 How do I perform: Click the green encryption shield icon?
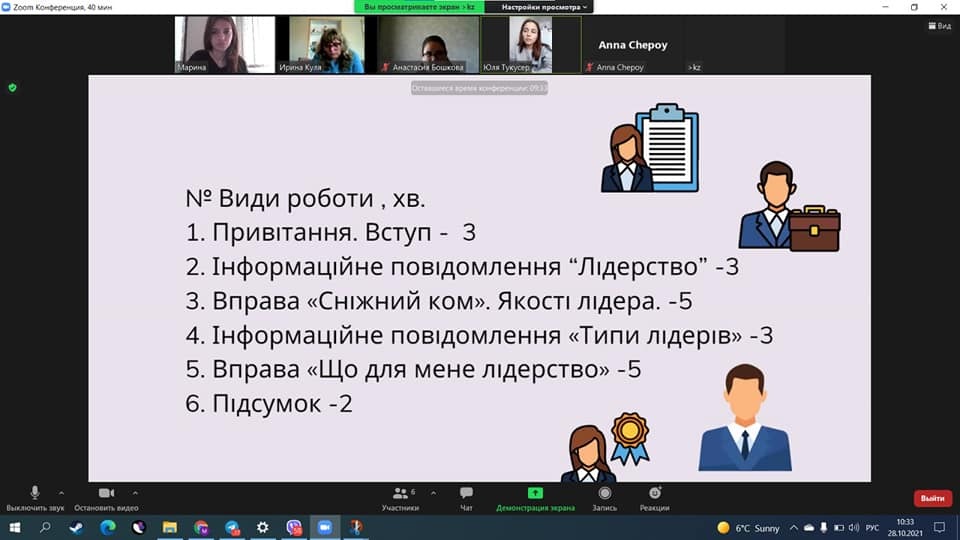(12, 87)
